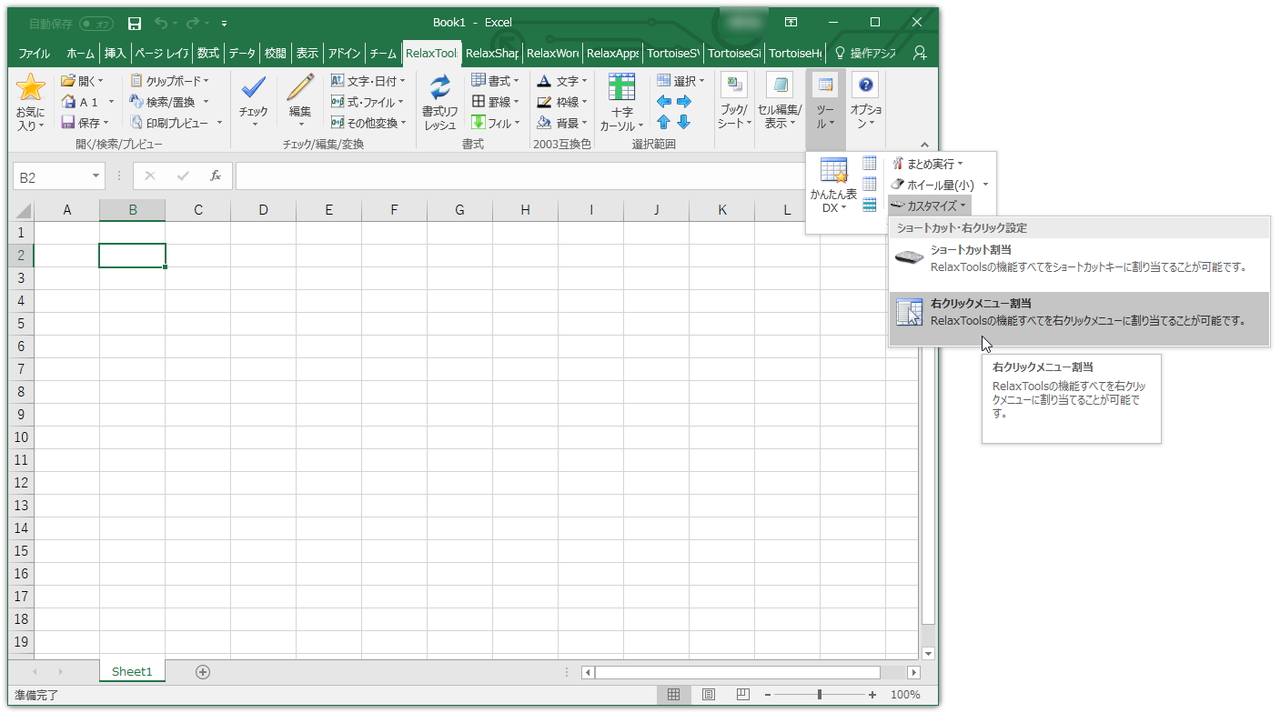The width and height of the screenshot is (1280, 713).
Task: Click the redo arrow in title bar
Action: click(191, 22)
